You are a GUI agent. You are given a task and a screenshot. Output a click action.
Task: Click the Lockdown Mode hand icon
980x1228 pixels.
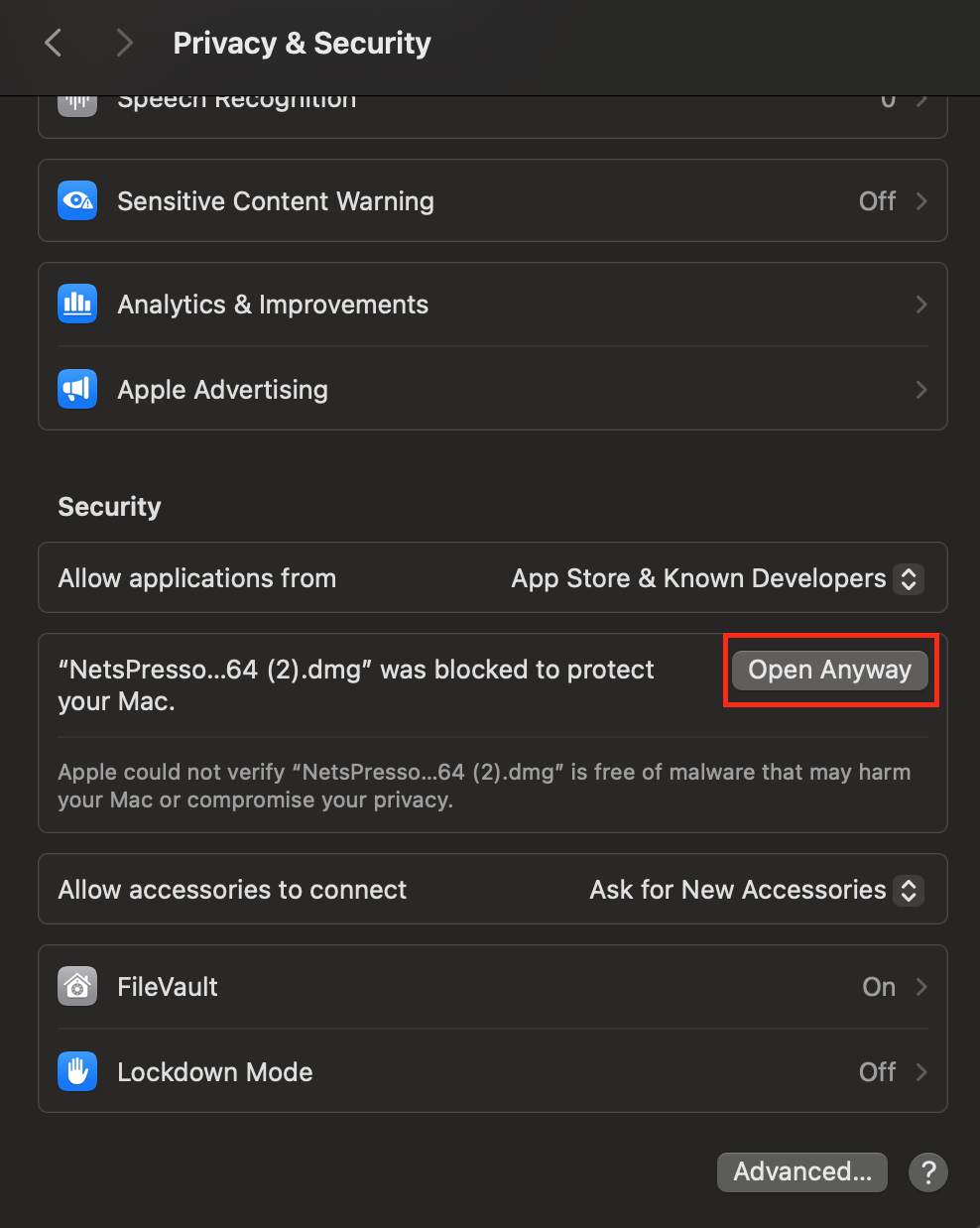tap(77, 1071)
